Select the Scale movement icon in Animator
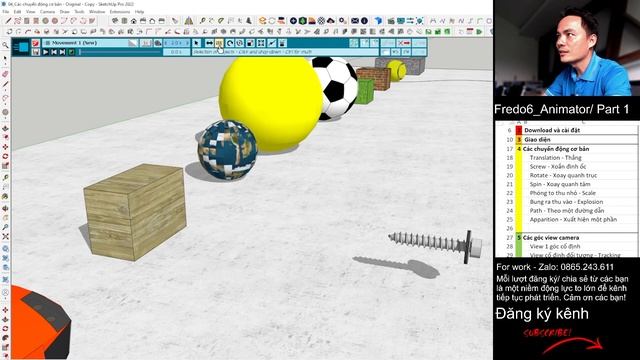Viewport: 640px width, 360px height. pos(250,43)
